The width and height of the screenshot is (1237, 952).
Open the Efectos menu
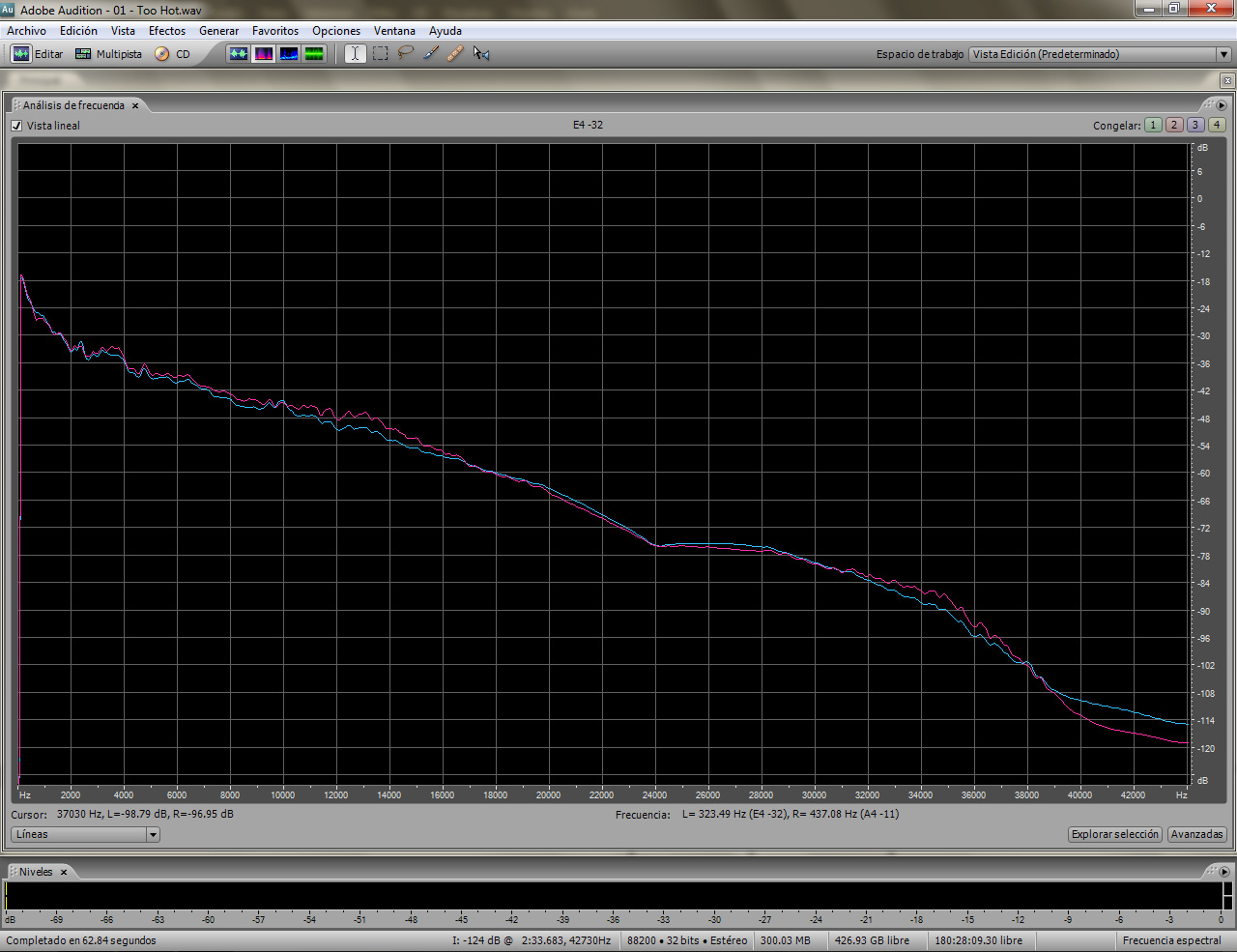point(167,31)
